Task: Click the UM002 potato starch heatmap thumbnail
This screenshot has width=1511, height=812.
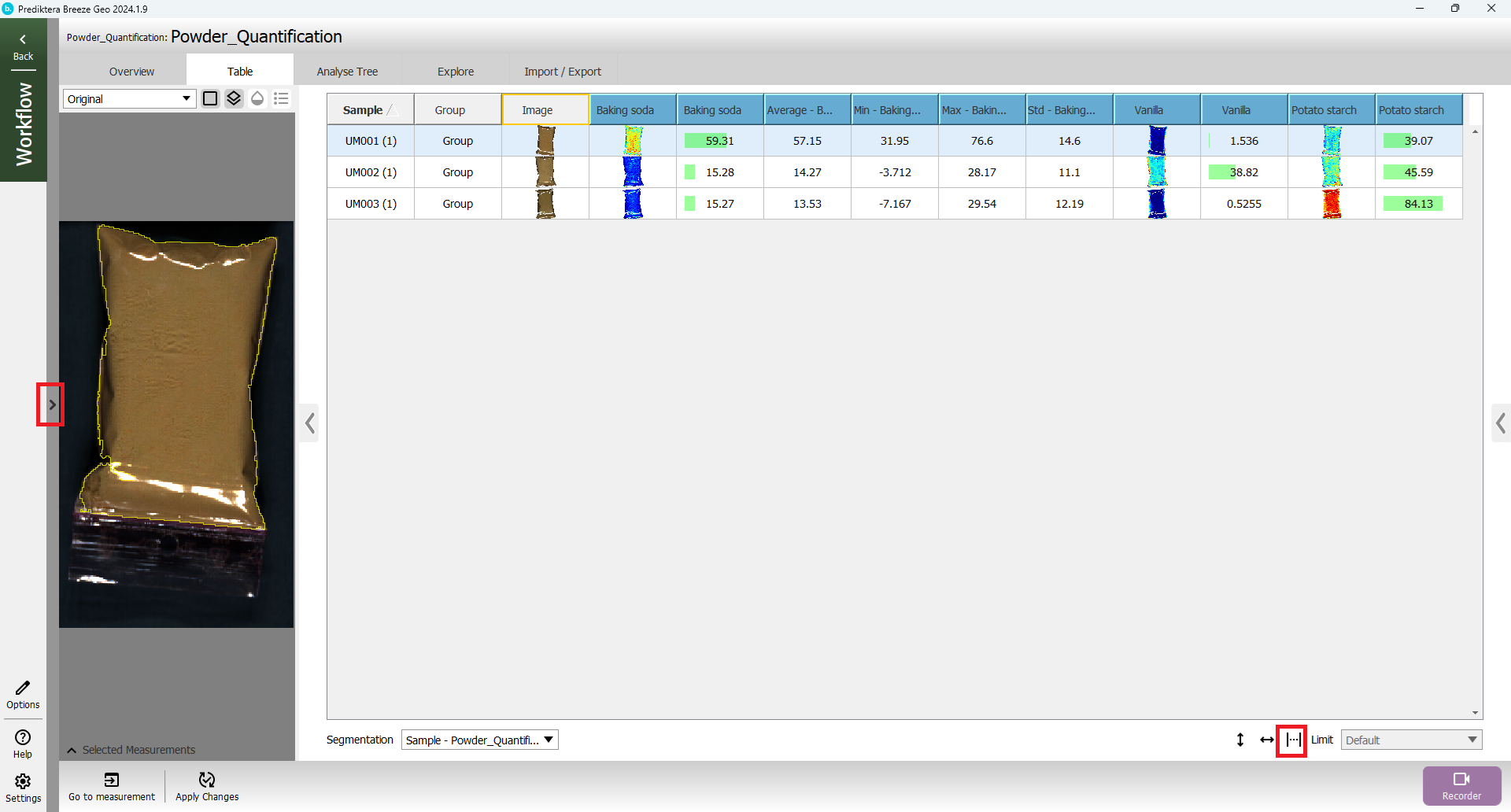Action: tap(1332, 172)
